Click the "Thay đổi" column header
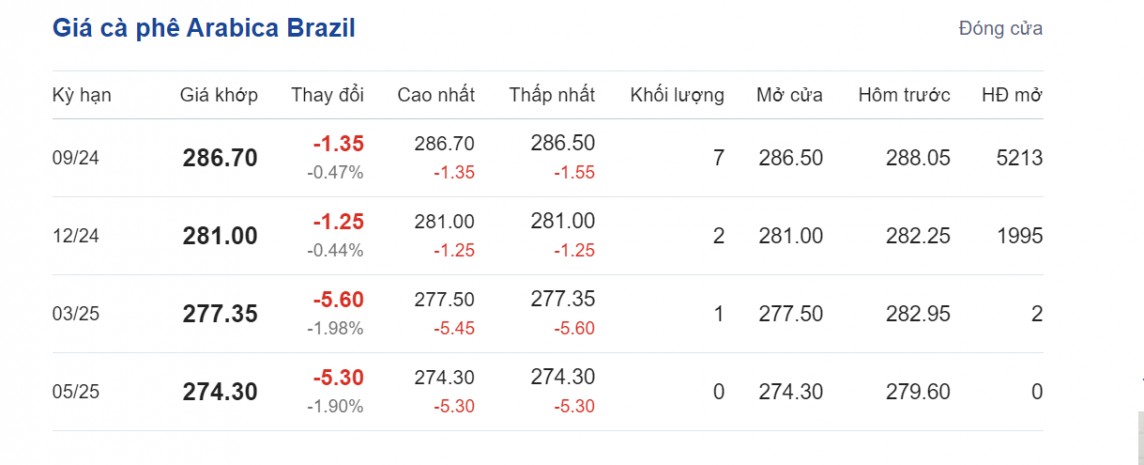Image resolution: width=1144 pixels, height=465 pixels. 327,96
